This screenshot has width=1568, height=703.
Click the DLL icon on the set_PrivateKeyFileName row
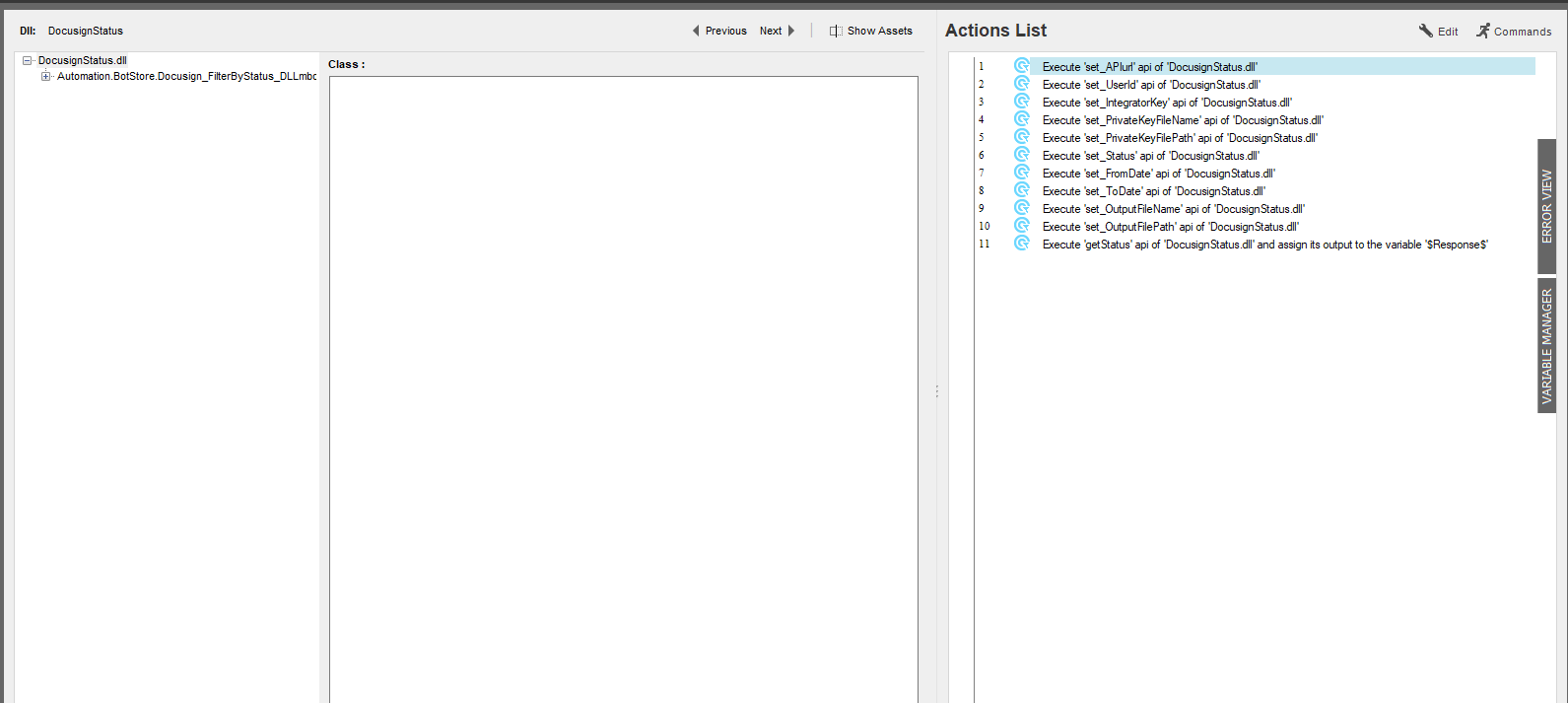click(x=1022, y=119)
